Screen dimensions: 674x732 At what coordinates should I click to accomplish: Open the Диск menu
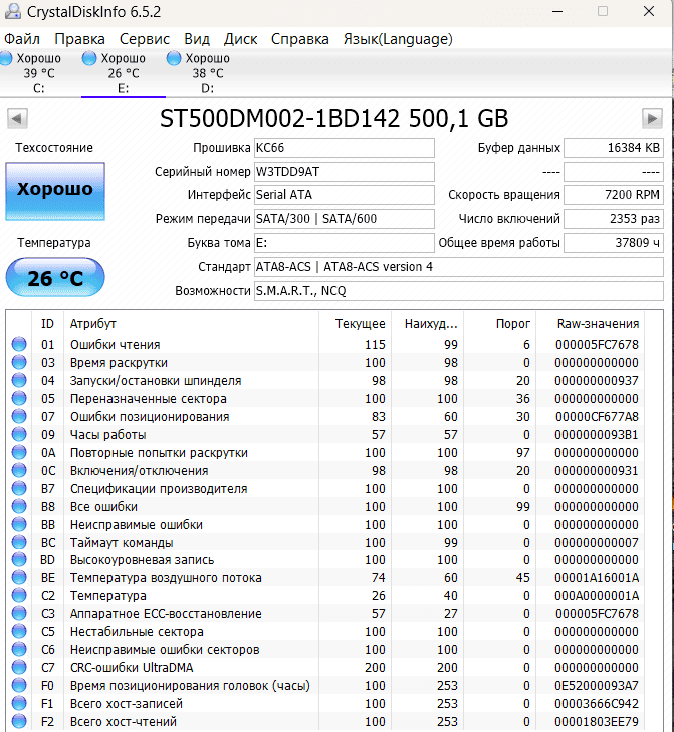pos(240,39)
